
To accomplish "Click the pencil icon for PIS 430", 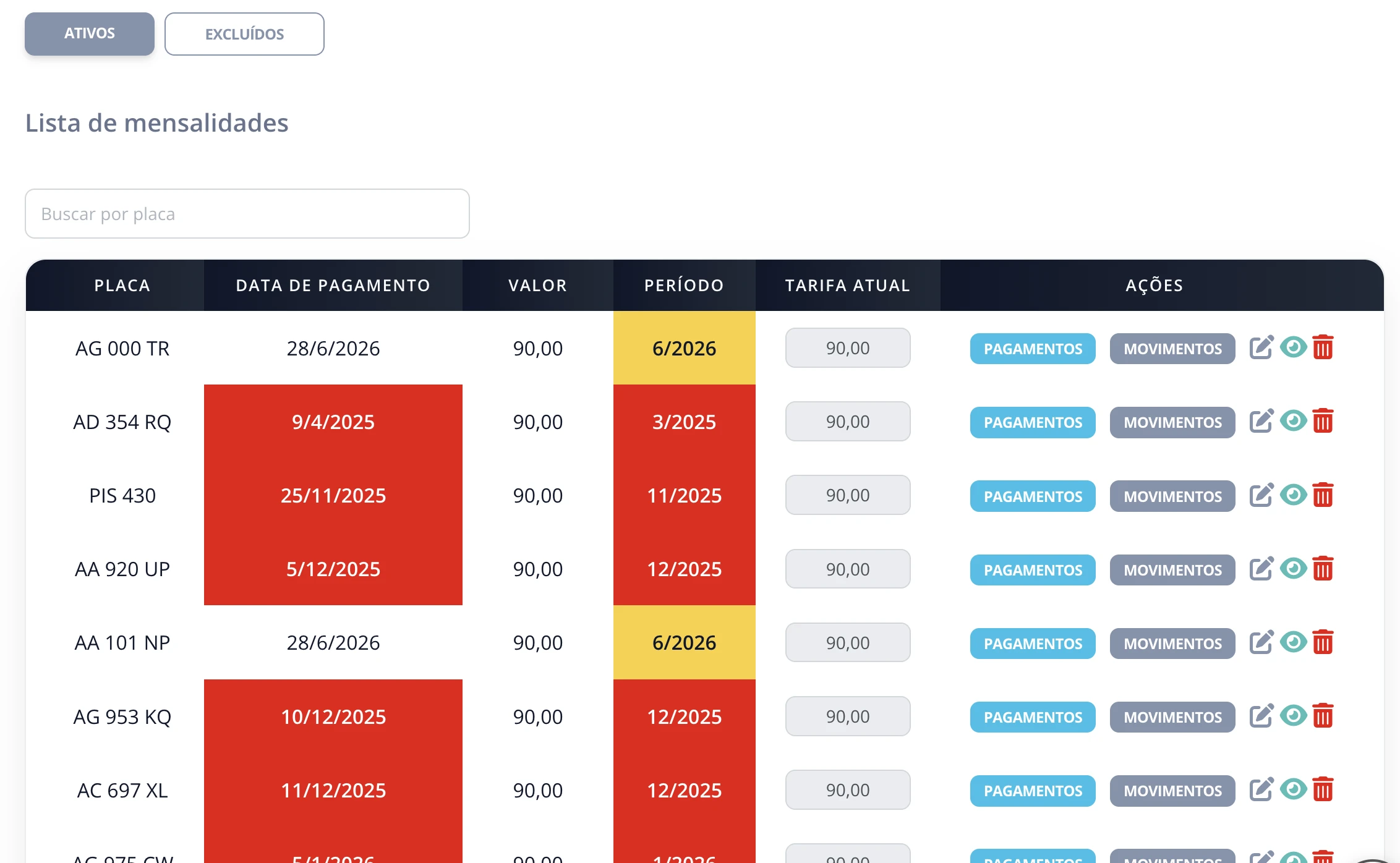I will point(1261,495).
